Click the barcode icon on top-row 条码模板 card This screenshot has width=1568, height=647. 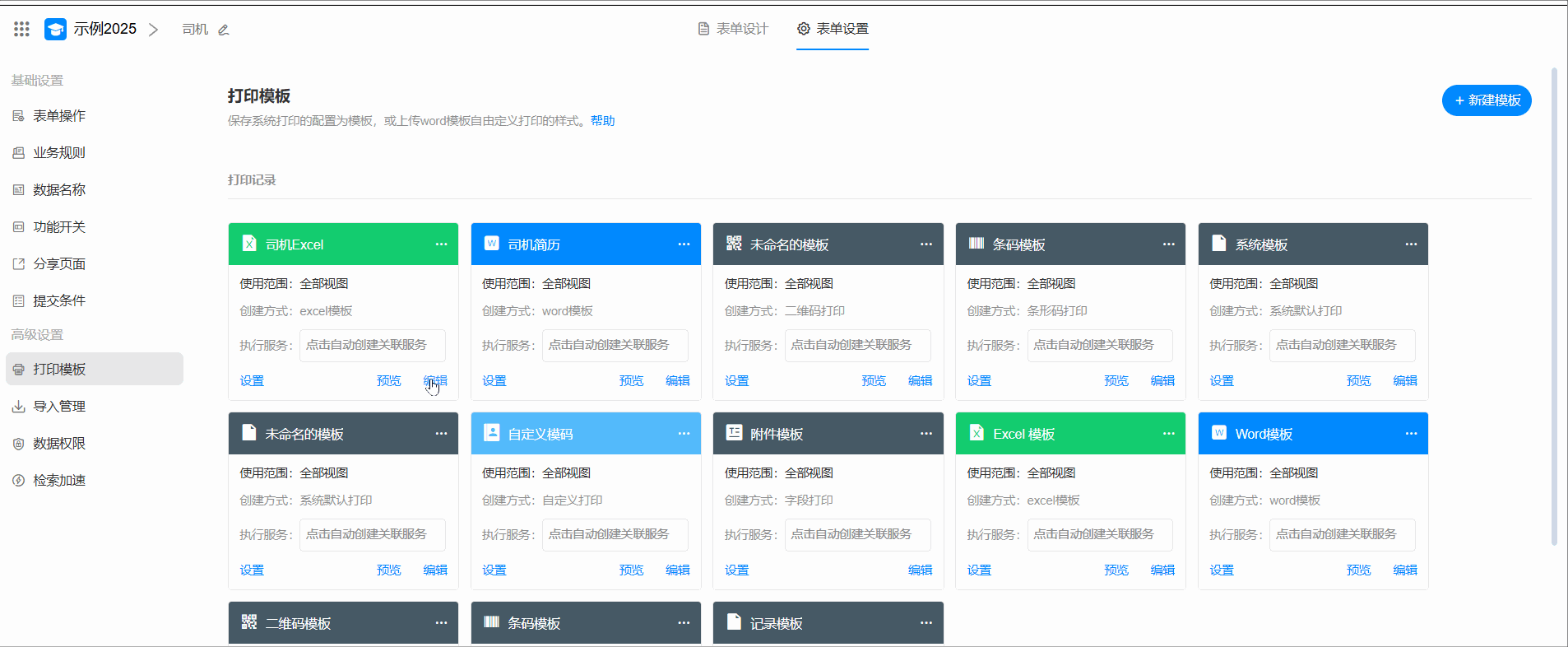pyautogui.click(x=977, y=244)
